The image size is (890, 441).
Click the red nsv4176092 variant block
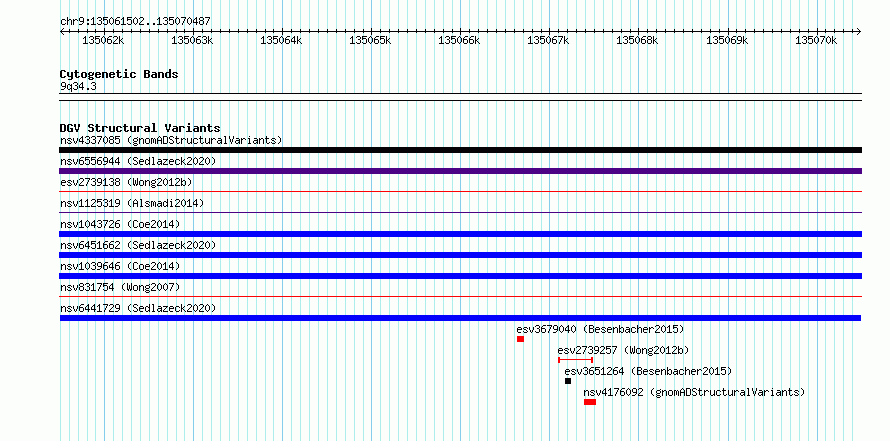(x=590, y=402)
